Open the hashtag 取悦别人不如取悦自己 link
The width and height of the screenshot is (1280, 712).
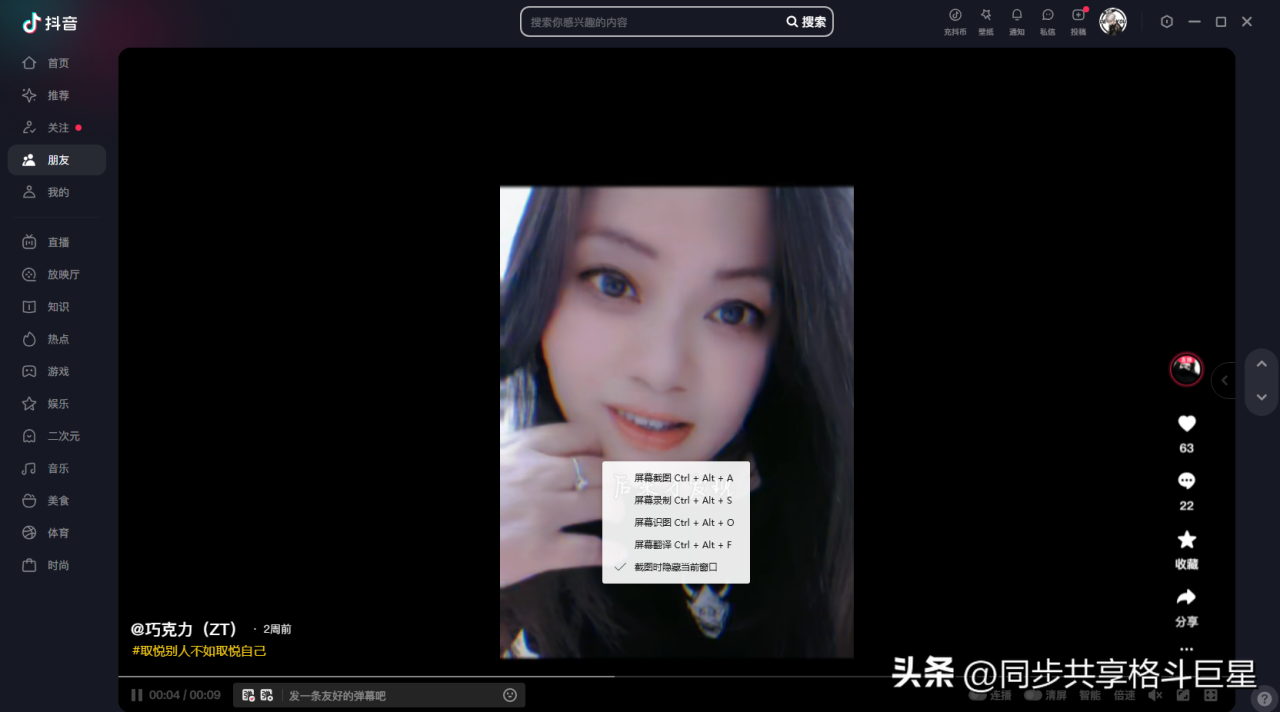pyautogui.click(x=197, y=650)
